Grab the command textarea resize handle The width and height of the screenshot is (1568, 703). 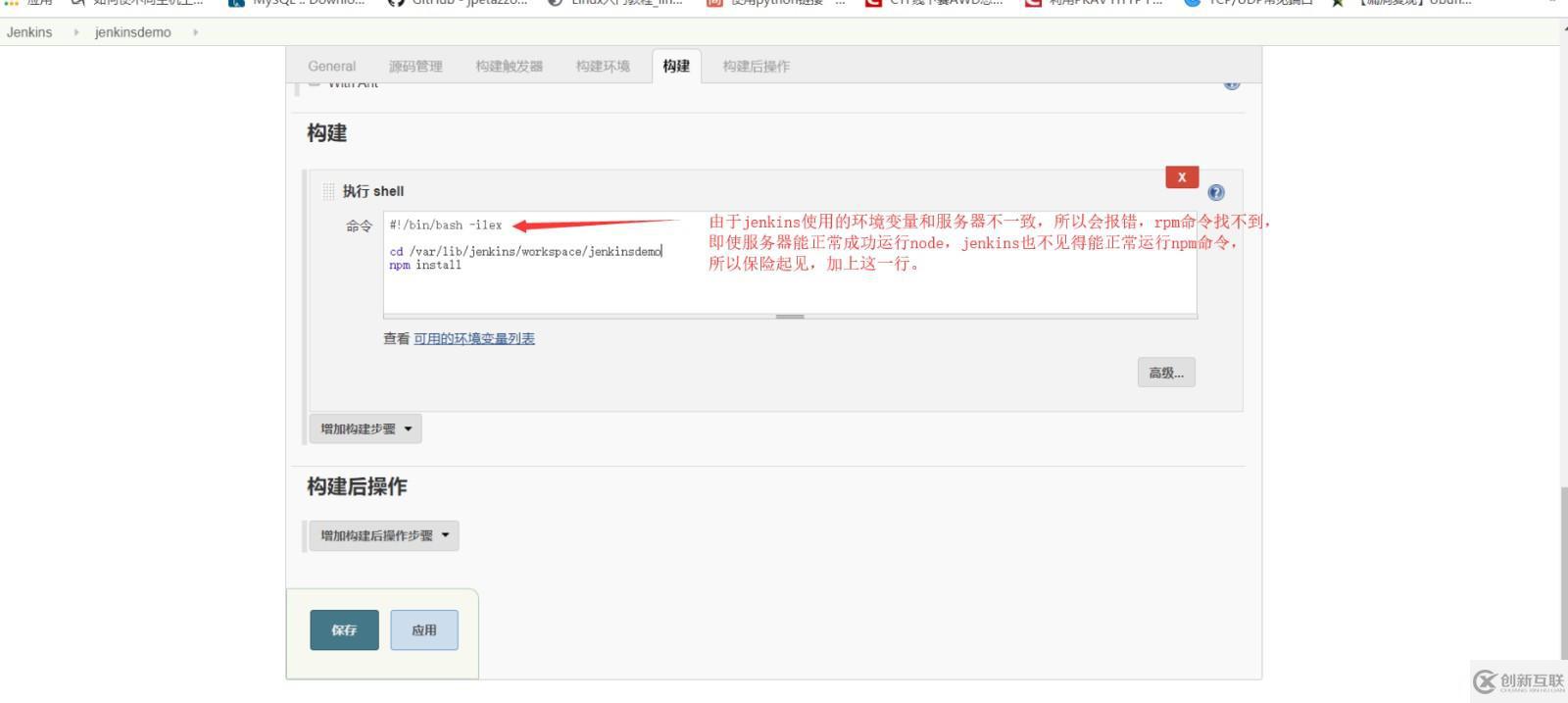790,317
